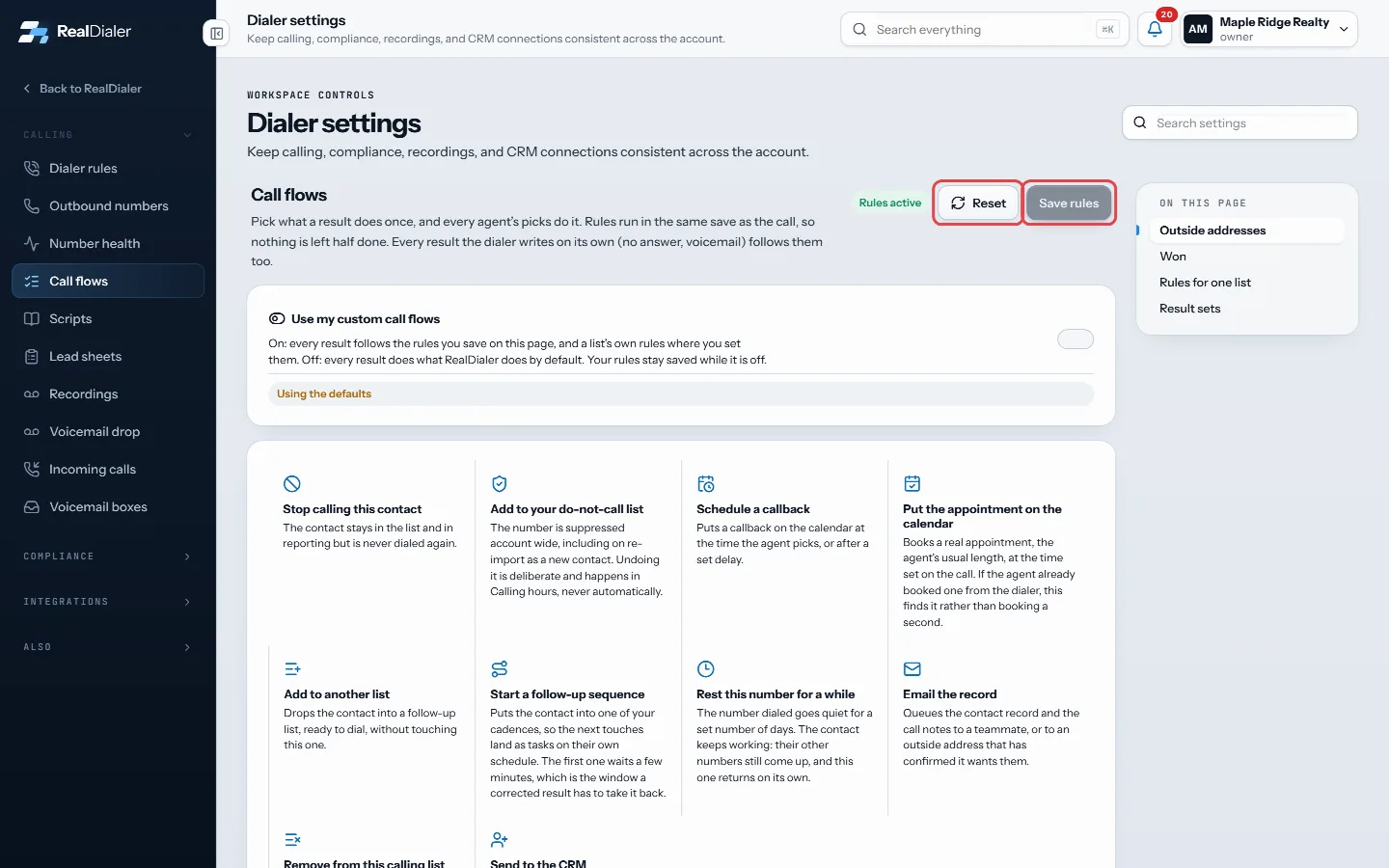Expand the Integrations sidebar section
1389x868 pixels.
(108, 602)
